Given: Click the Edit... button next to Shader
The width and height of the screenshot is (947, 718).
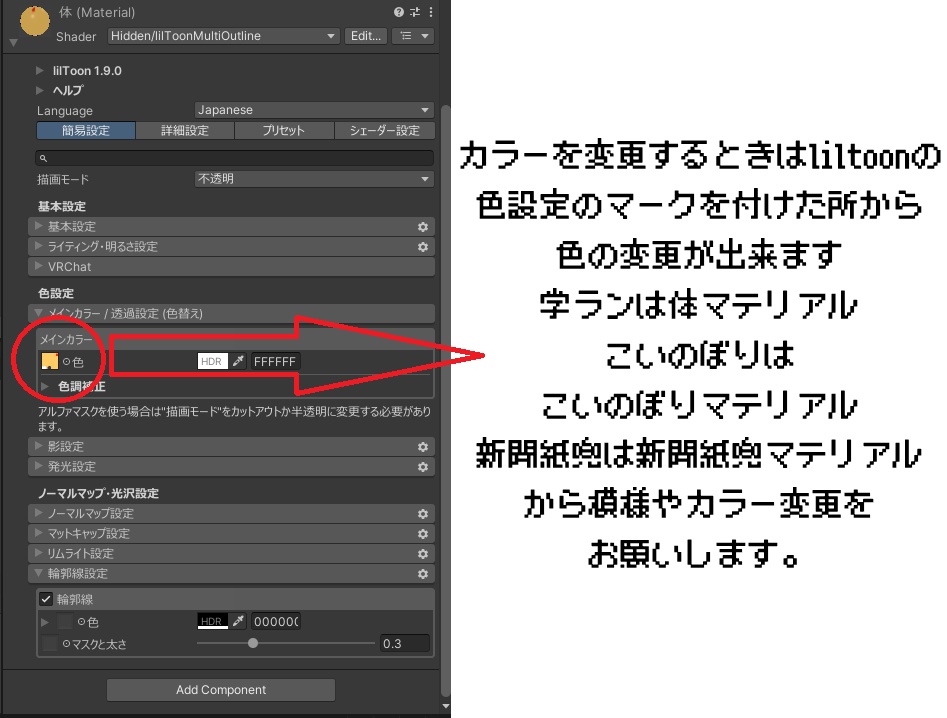Looking at the screenshot, I should click(366, 35).
